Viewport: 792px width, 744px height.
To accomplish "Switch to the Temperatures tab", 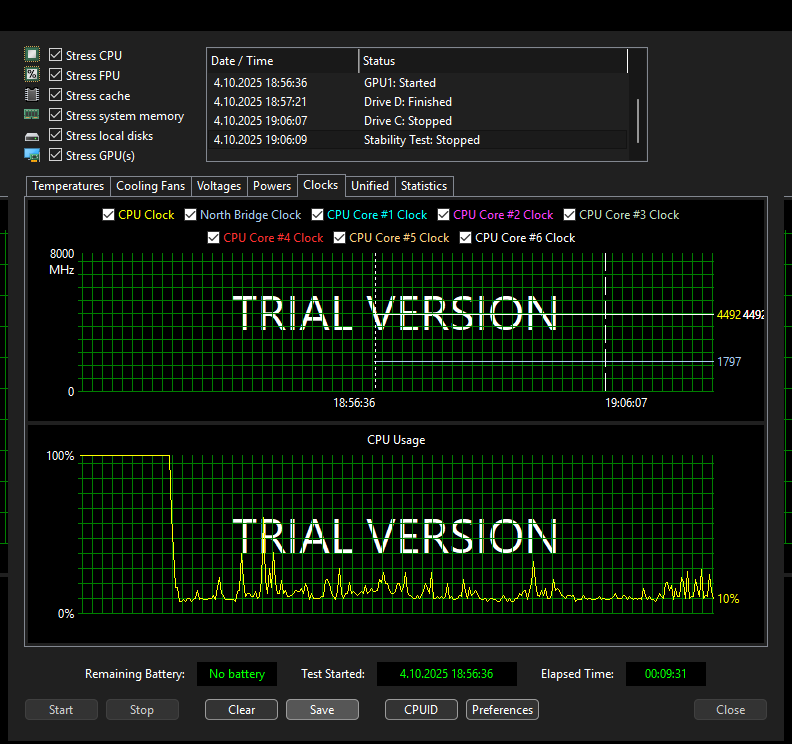I will 68,186.
